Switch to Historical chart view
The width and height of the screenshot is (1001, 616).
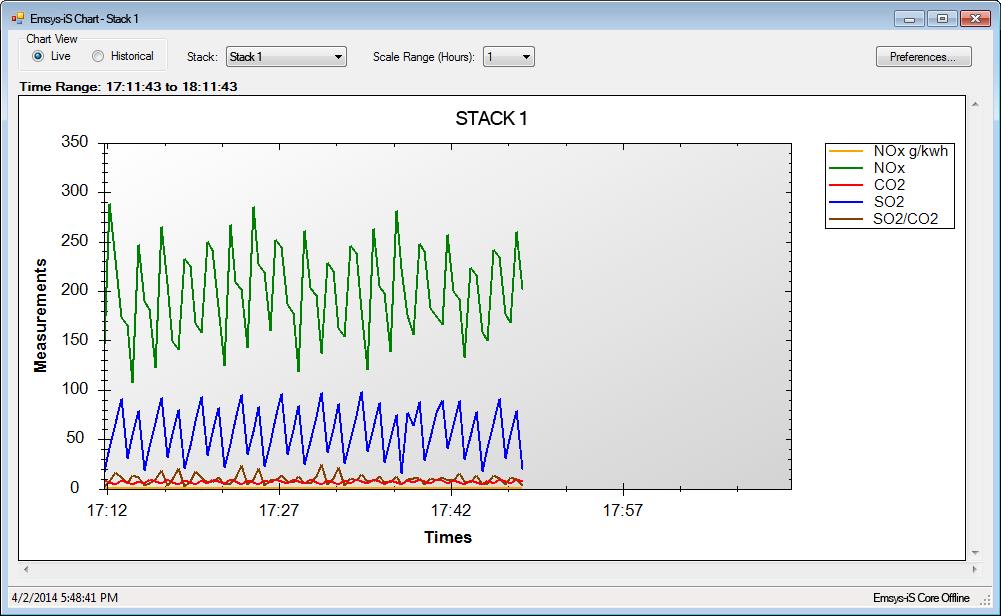97,55
